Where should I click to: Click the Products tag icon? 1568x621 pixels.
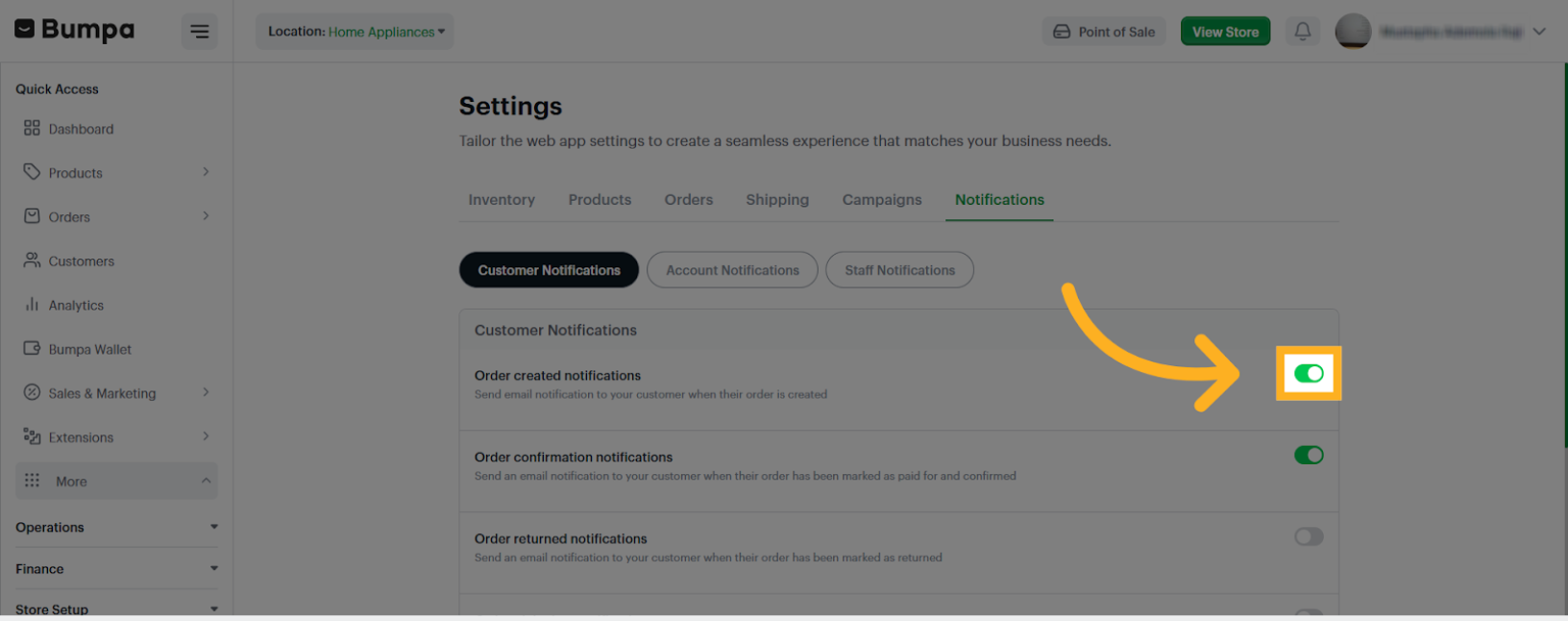click(x=32, y=172)
